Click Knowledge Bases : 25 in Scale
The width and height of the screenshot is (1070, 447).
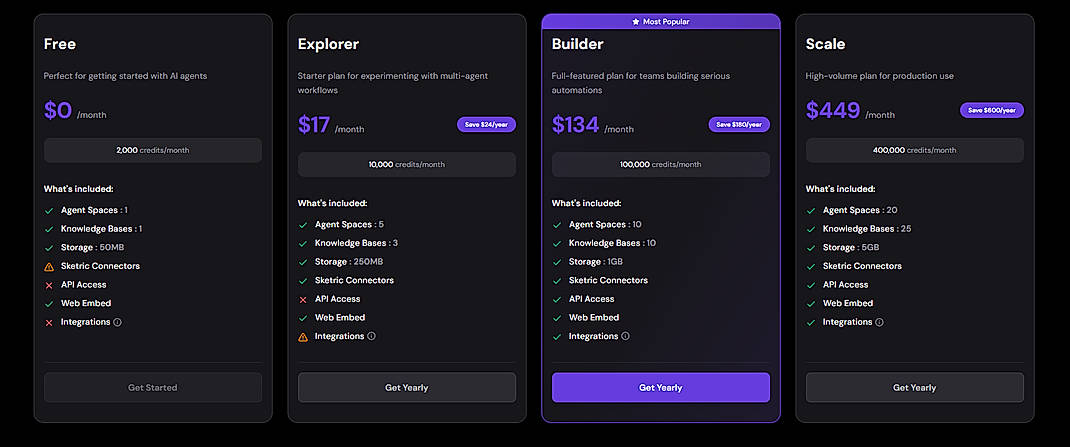(x=867, y=229)
